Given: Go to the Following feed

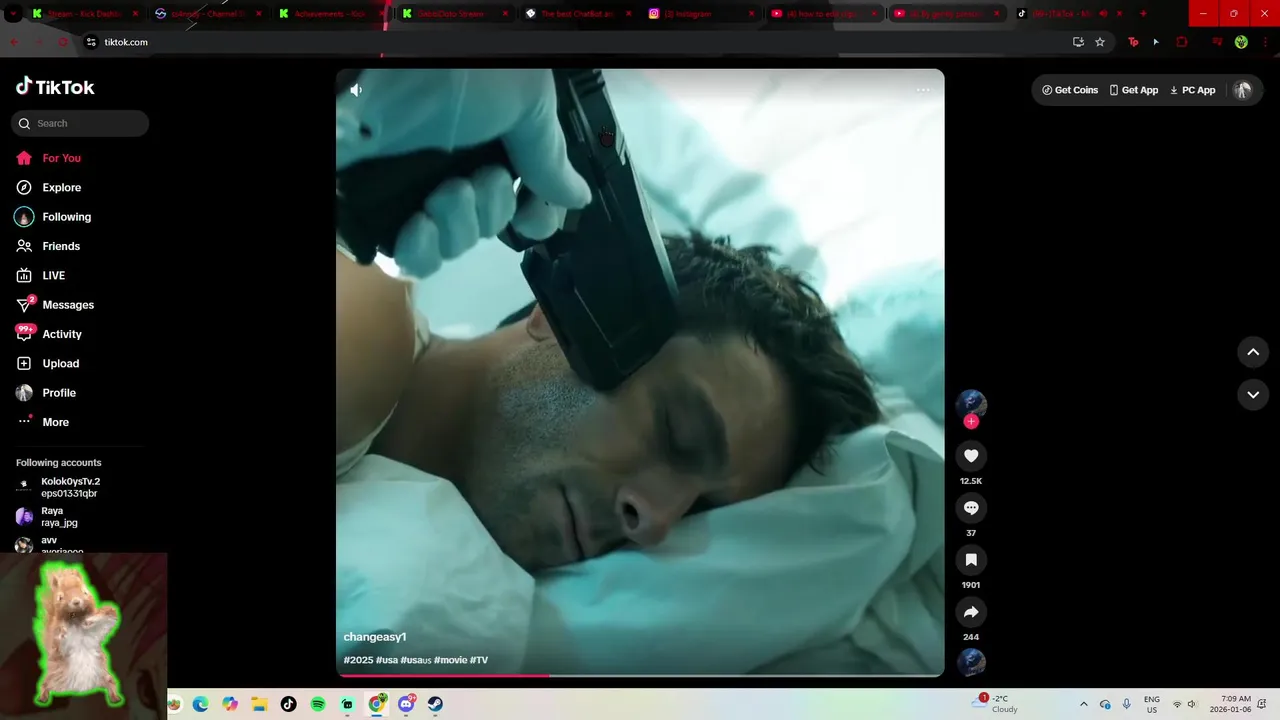Looking at the screenshot, I should 53,217.
